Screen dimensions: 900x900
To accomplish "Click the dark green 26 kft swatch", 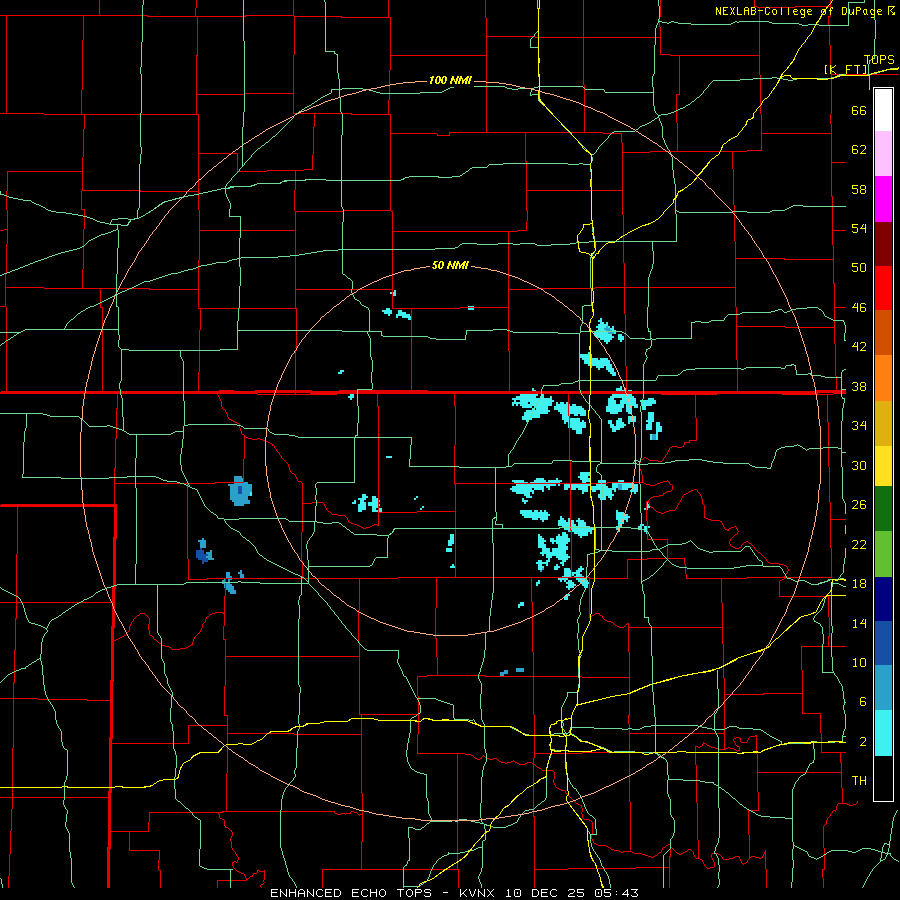I will (x=883, y=509).
